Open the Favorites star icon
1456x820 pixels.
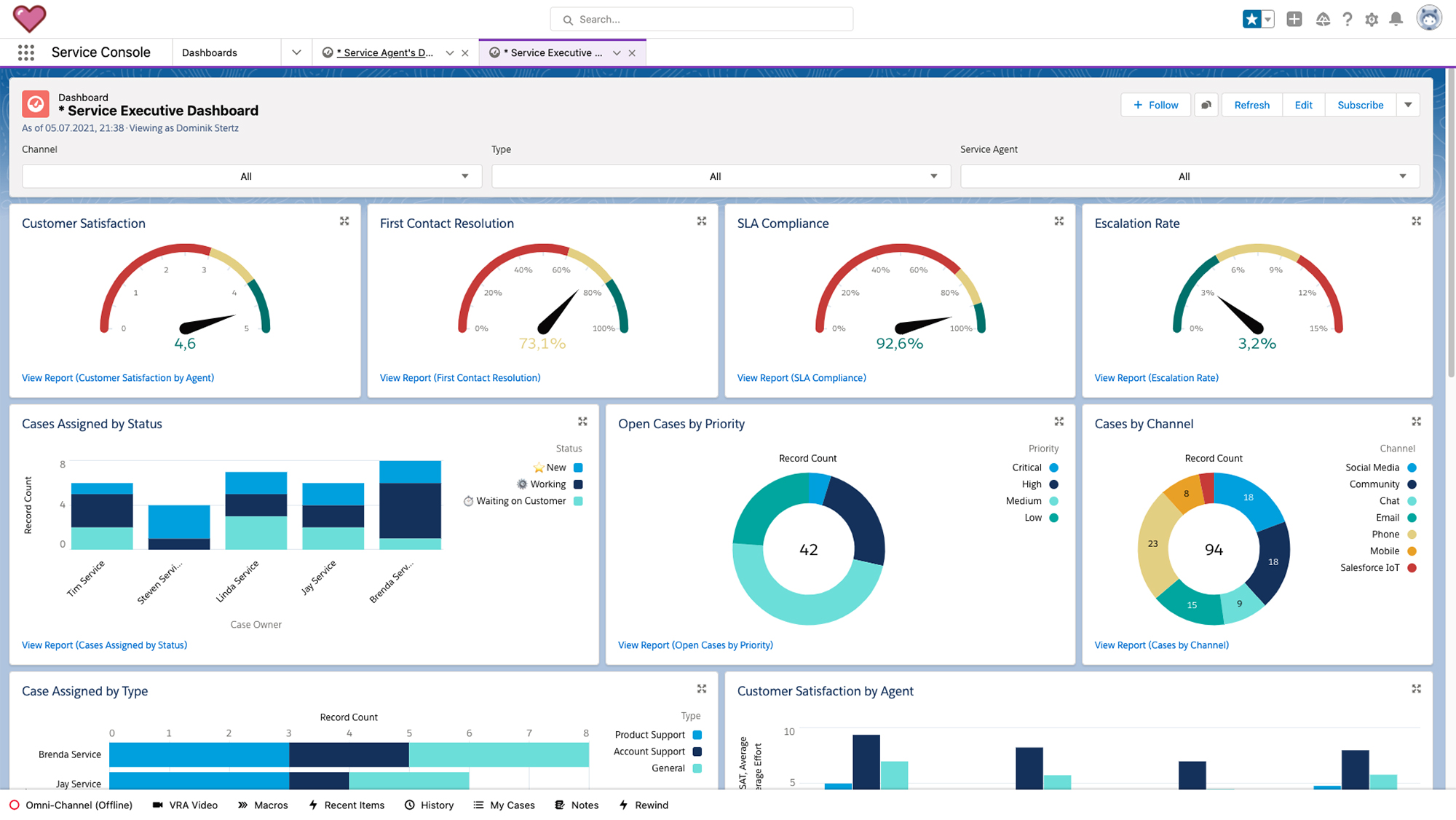pyautogui.click(x=1251, y=20)
